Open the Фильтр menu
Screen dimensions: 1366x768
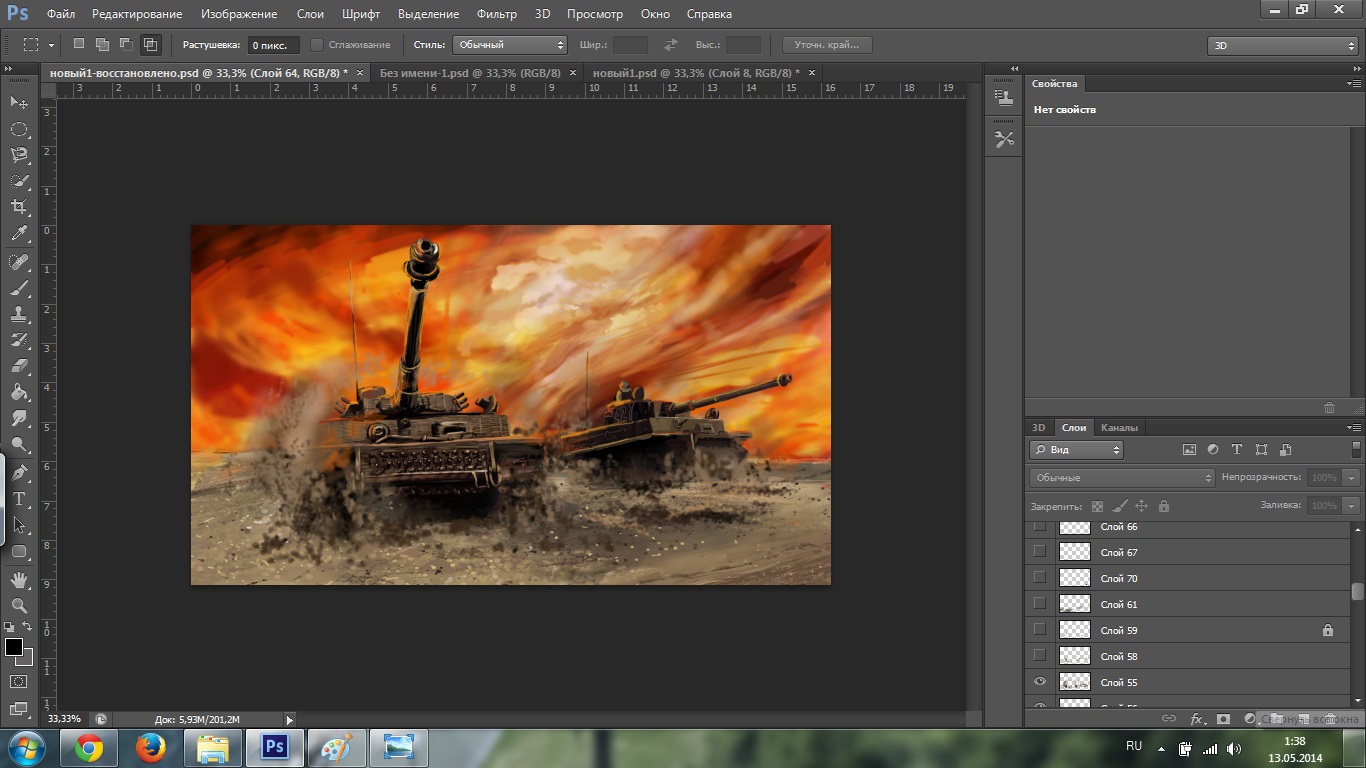pyautogui.click(x=497, y=14)
